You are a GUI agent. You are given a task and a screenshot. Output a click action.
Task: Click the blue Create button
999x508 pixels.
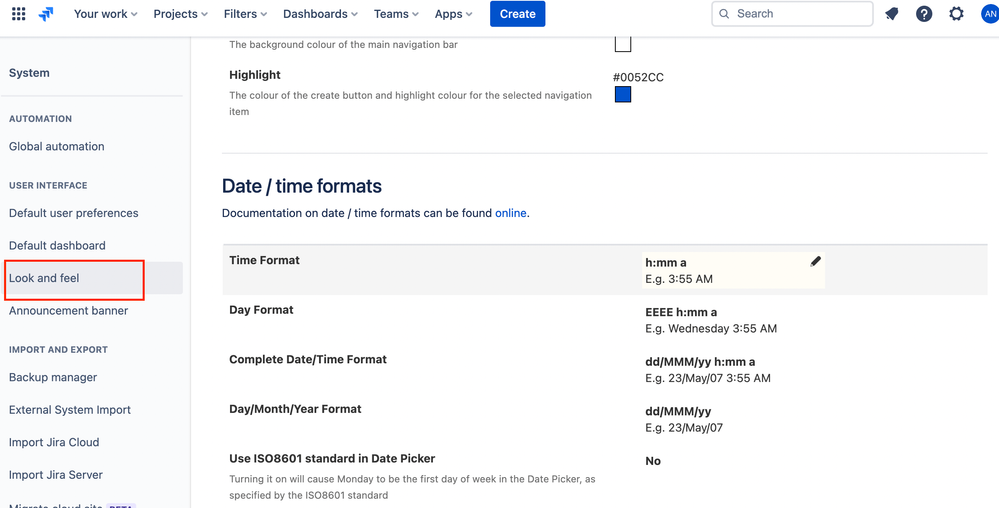[517, 14]
